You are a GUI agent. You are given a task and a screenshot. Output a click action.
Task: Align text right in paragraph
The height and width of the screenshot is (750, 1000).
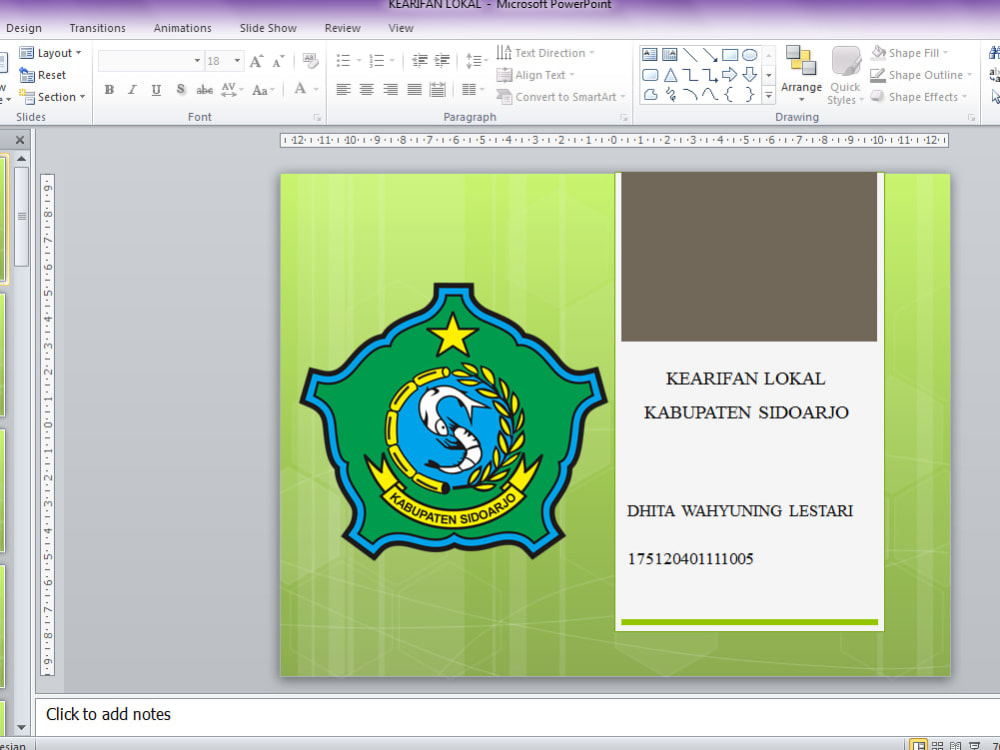tap(390, 89)
